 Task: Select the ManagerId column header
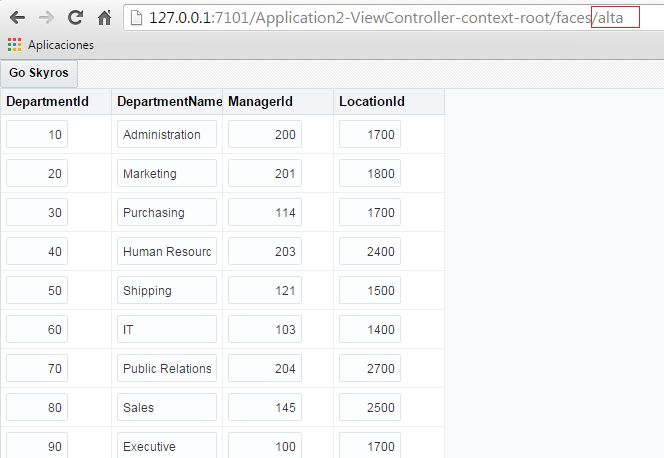[x=260, y=101]
